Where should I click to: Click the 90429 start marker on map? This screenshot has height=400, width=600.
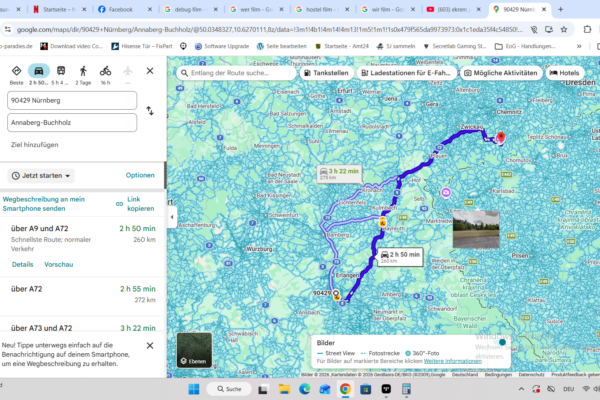pyautogui.click(x=336, y=294)
